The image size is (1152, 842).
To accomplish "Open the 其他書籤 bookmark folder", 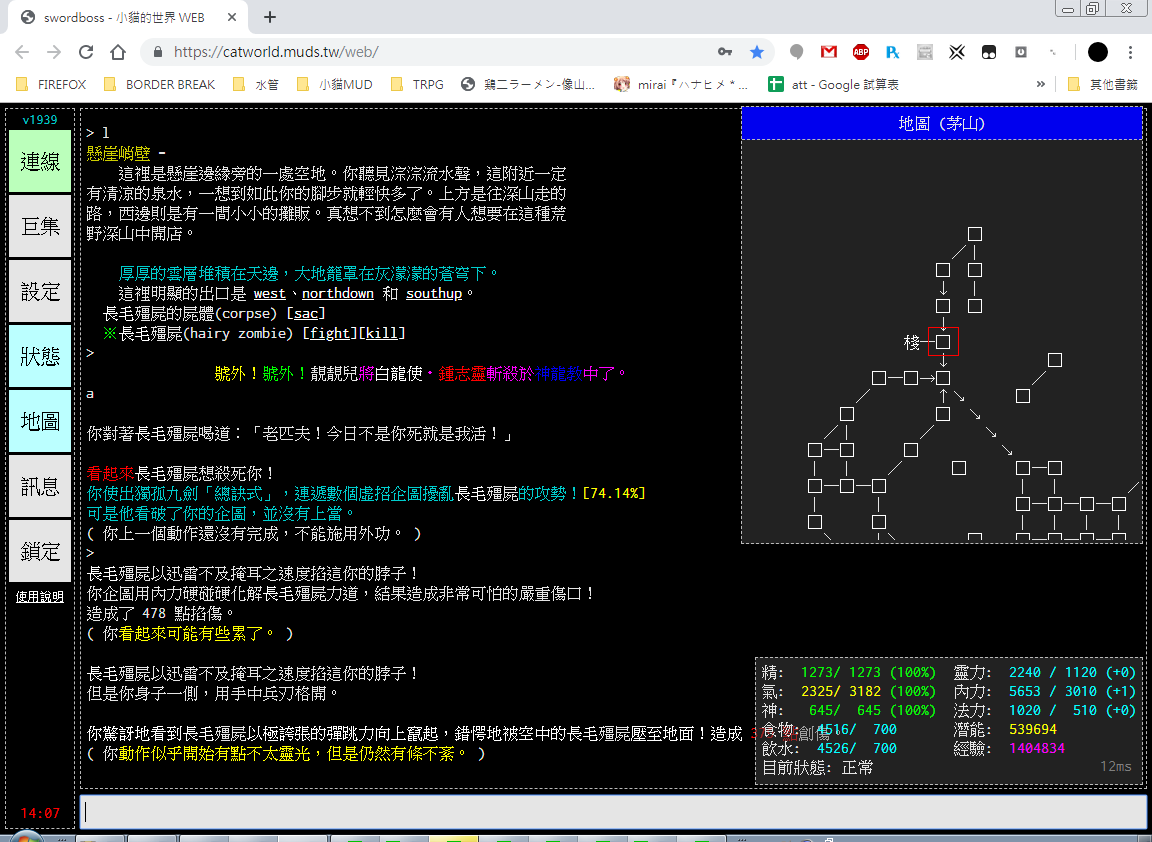I will (x=1103, y=84).
